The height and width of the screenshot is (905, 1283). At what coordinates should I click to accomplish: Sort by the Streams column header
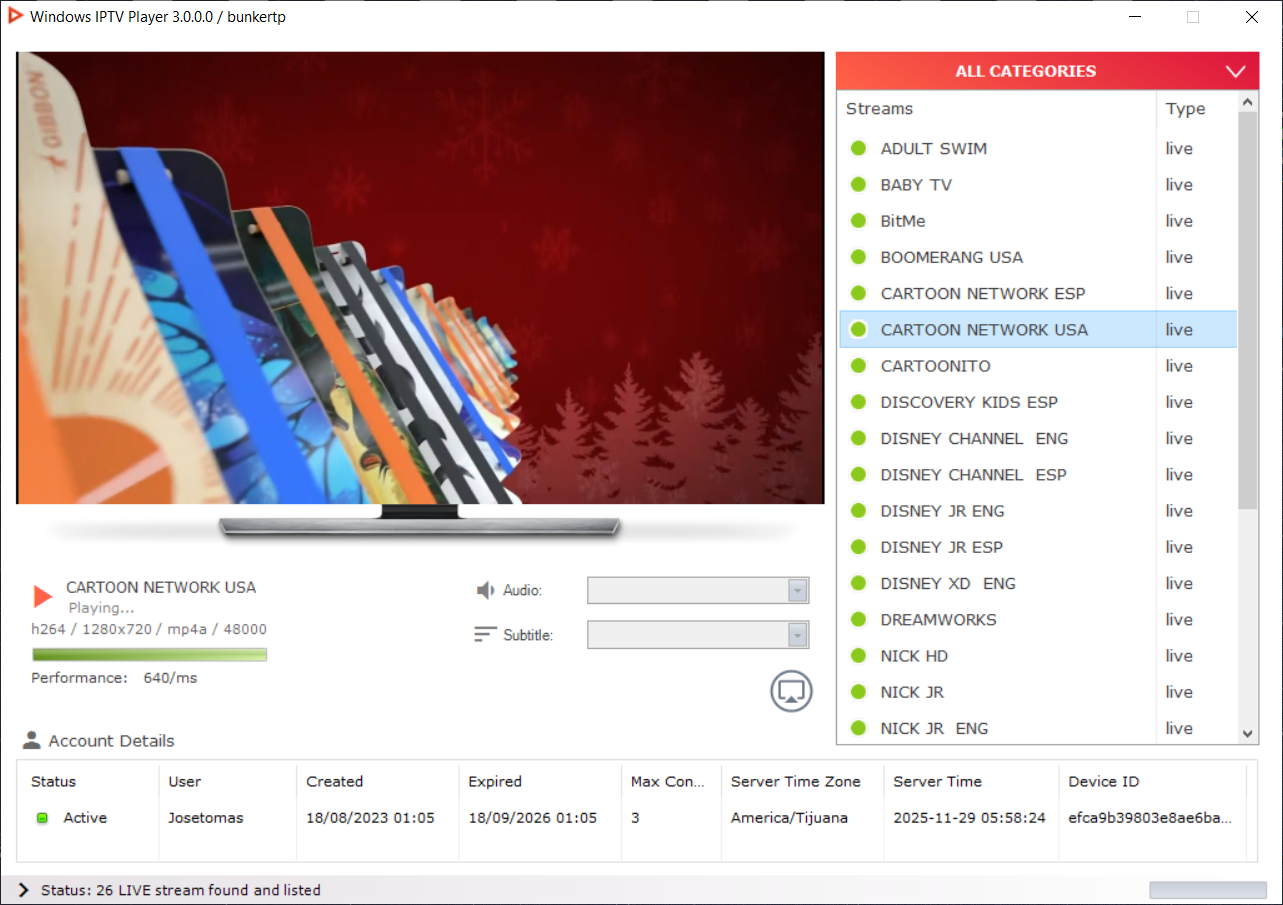click(879, 109)
